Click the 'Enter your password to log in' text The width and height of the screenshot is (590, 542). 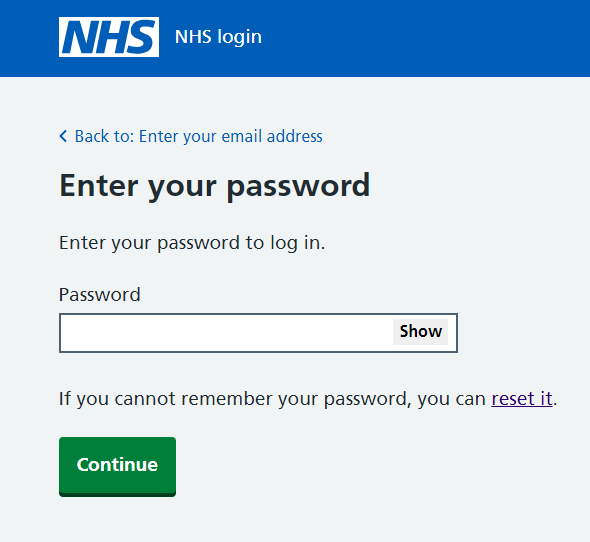[x=192, y=243]
